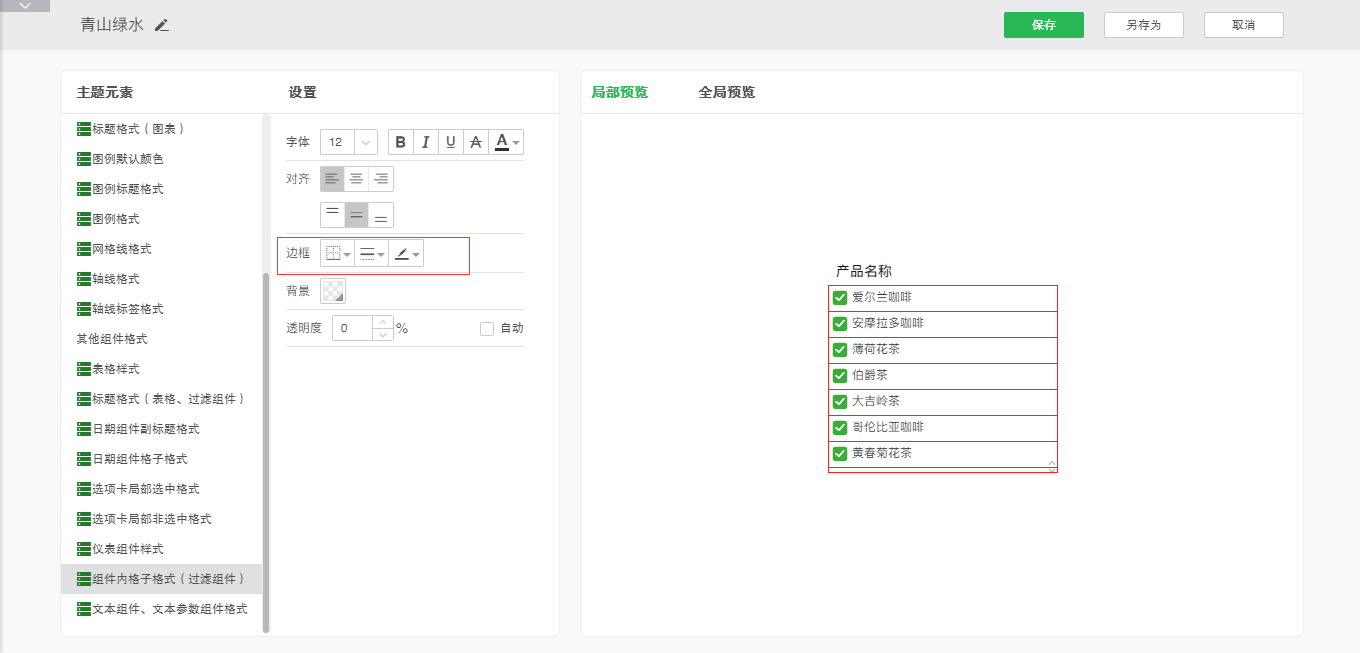Viewport: 1360px width, 653px height.
Task: Open the font size dropdown
Action: coord(366,142)
